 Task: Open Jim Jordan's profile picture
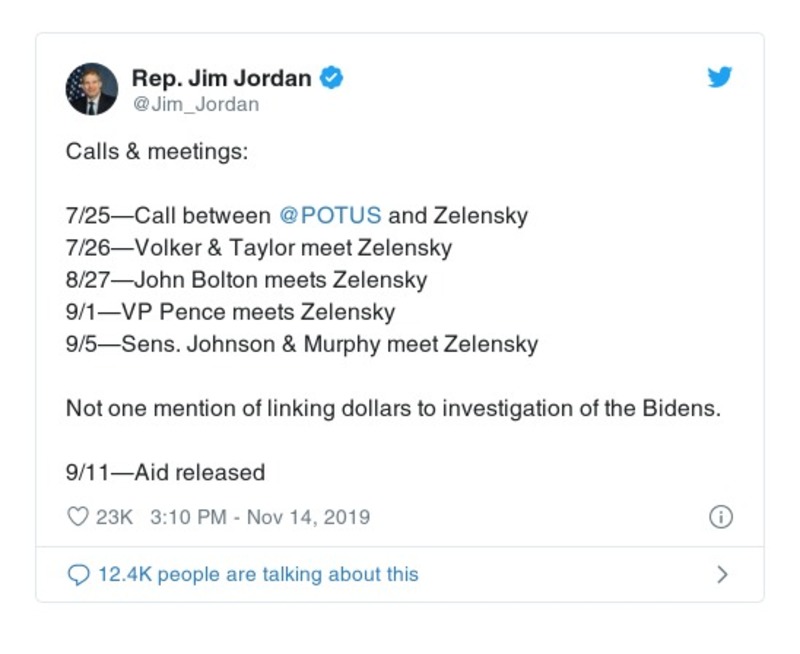(92, 89)
